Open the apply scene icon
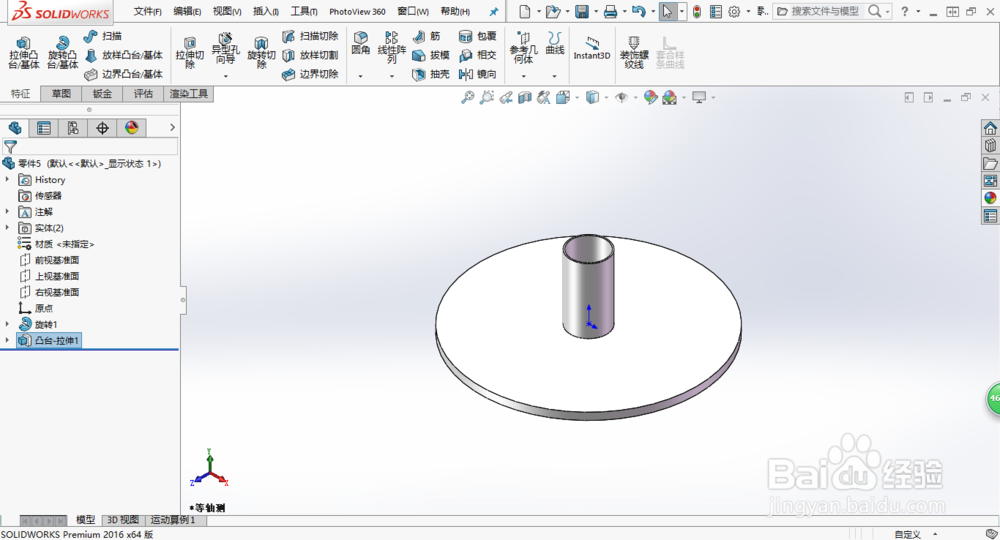The width and height of the screenshot is (1000, 540). (670, 98)
